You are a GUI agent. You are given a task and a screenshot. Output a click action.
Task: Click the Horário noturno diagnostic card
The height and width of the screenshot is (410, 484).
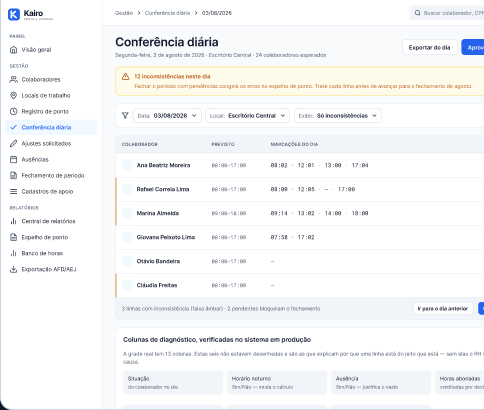(277, 382)
